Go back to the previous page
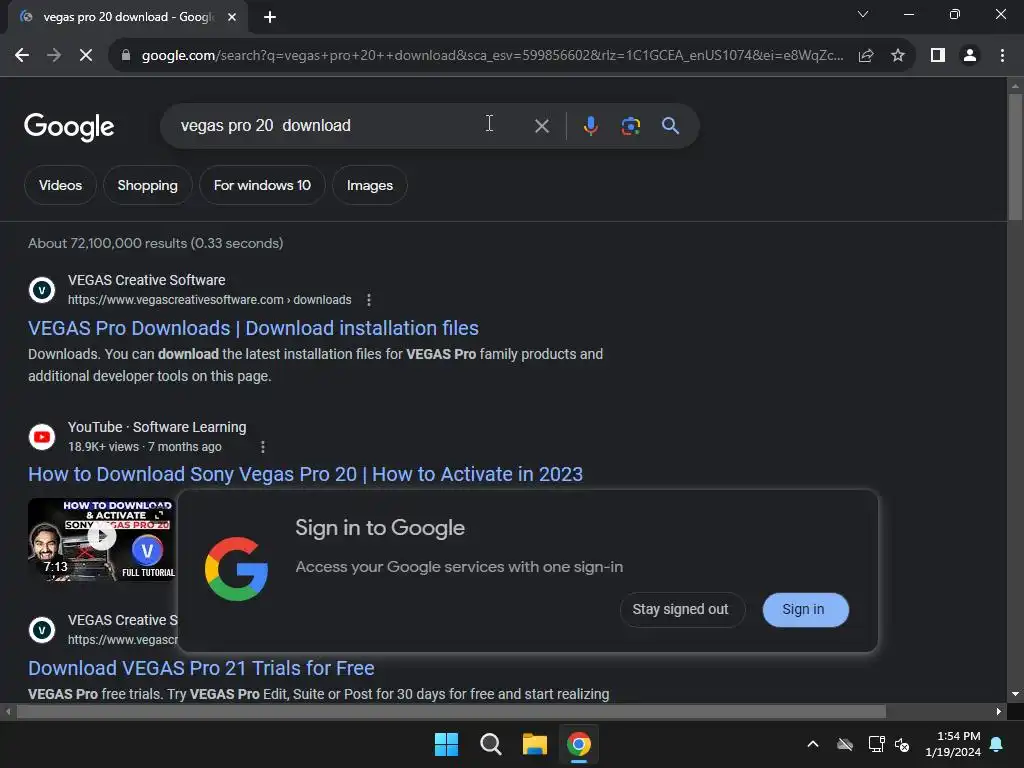This screenshot has height=768, width=1024. coord(22,56)
